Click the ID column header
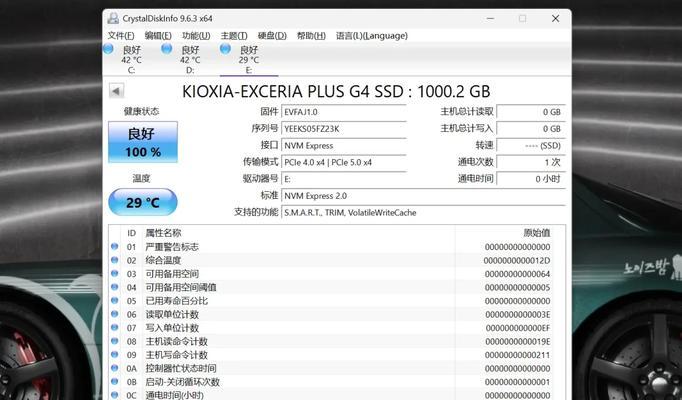Viewport: 682px width, 400px height. pyautogui.click(x=132, y=233)
